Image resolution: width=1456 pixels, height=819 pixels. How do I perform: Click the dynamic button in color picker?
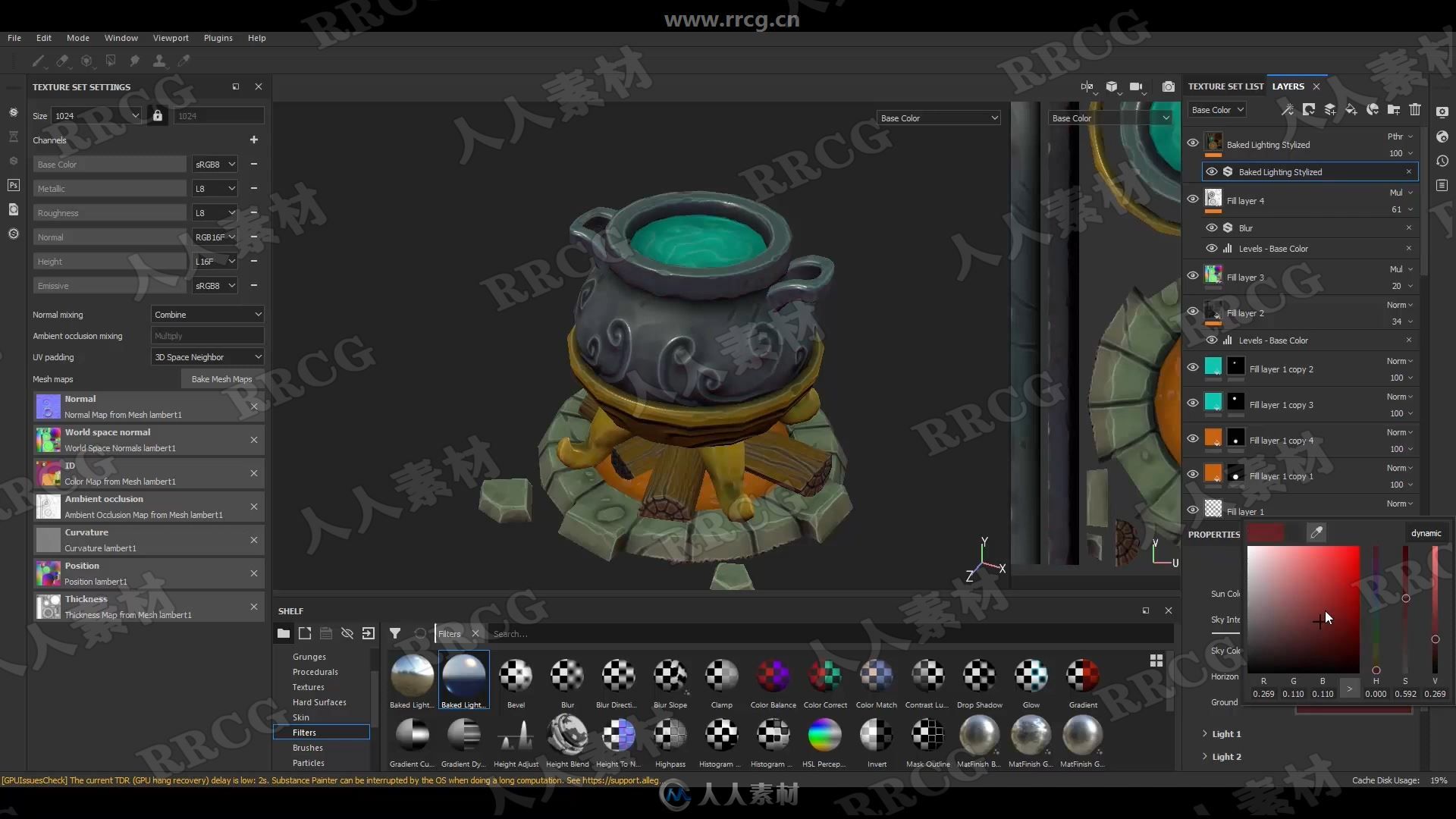[1426, 533]
